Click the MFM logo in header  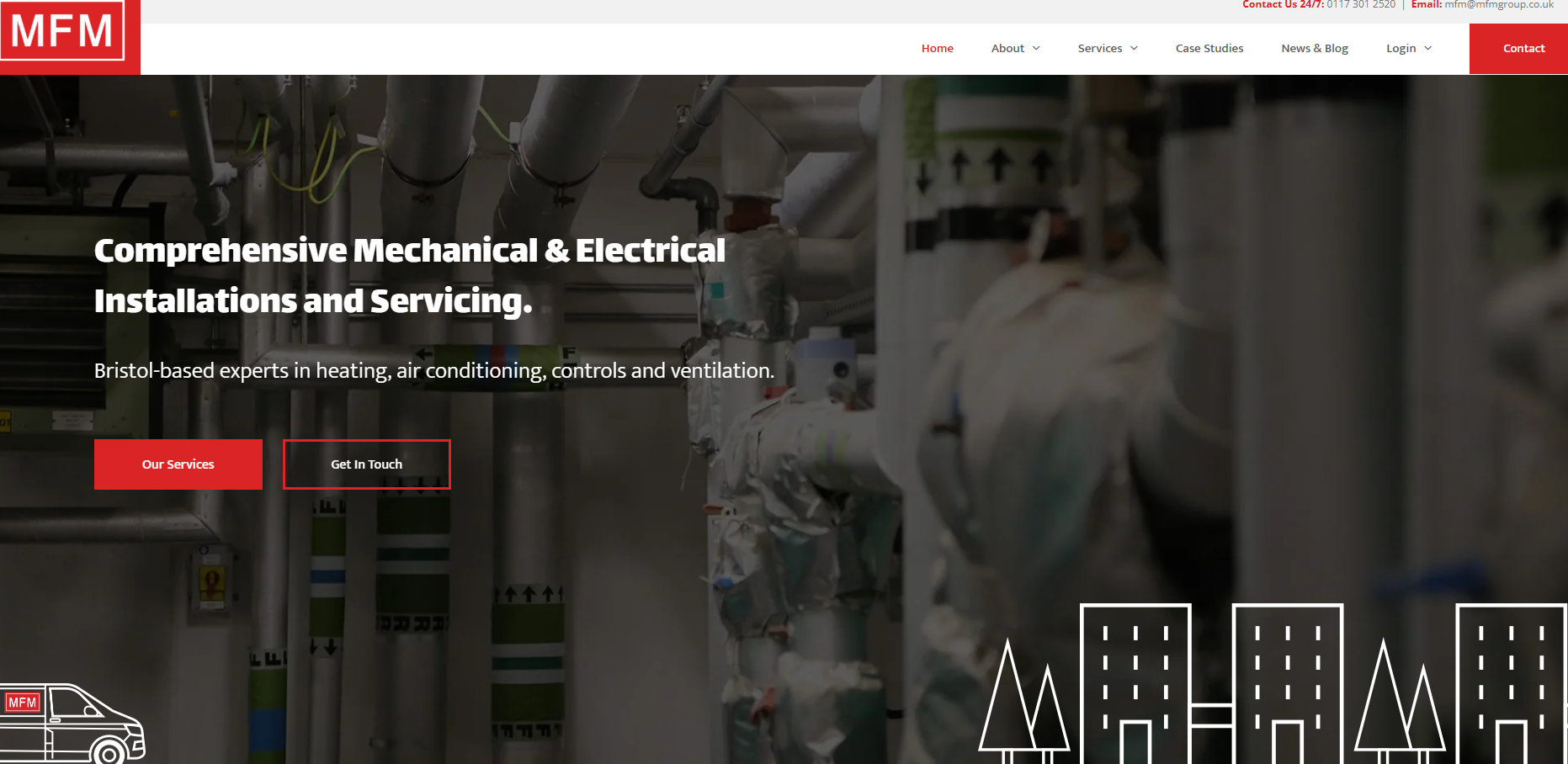point(63,31)
